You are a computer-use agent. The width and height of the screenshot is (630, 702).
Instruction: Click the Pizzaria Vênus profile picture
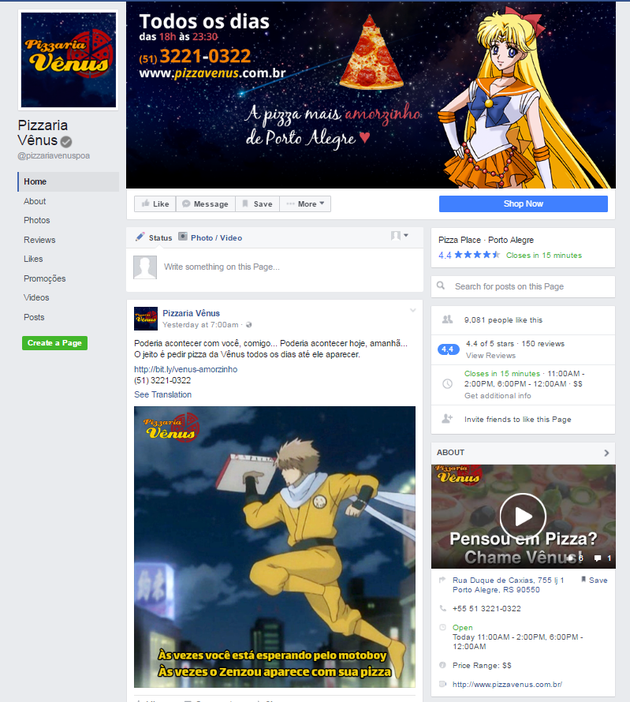pyautogui.click(x=68, y=60)
